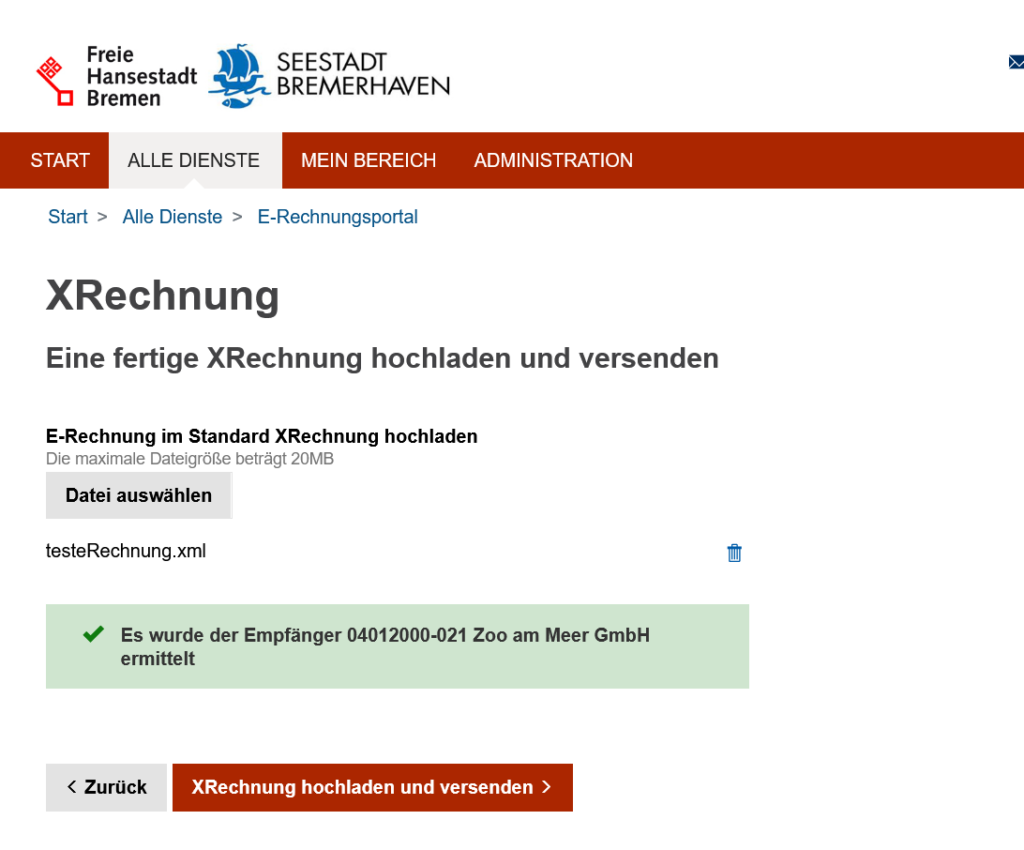Click the 'E-Rechnung im Standard XRechnung hochladen' label
Viewport: 1024px width, 850px height.
[x=261, y=436]
